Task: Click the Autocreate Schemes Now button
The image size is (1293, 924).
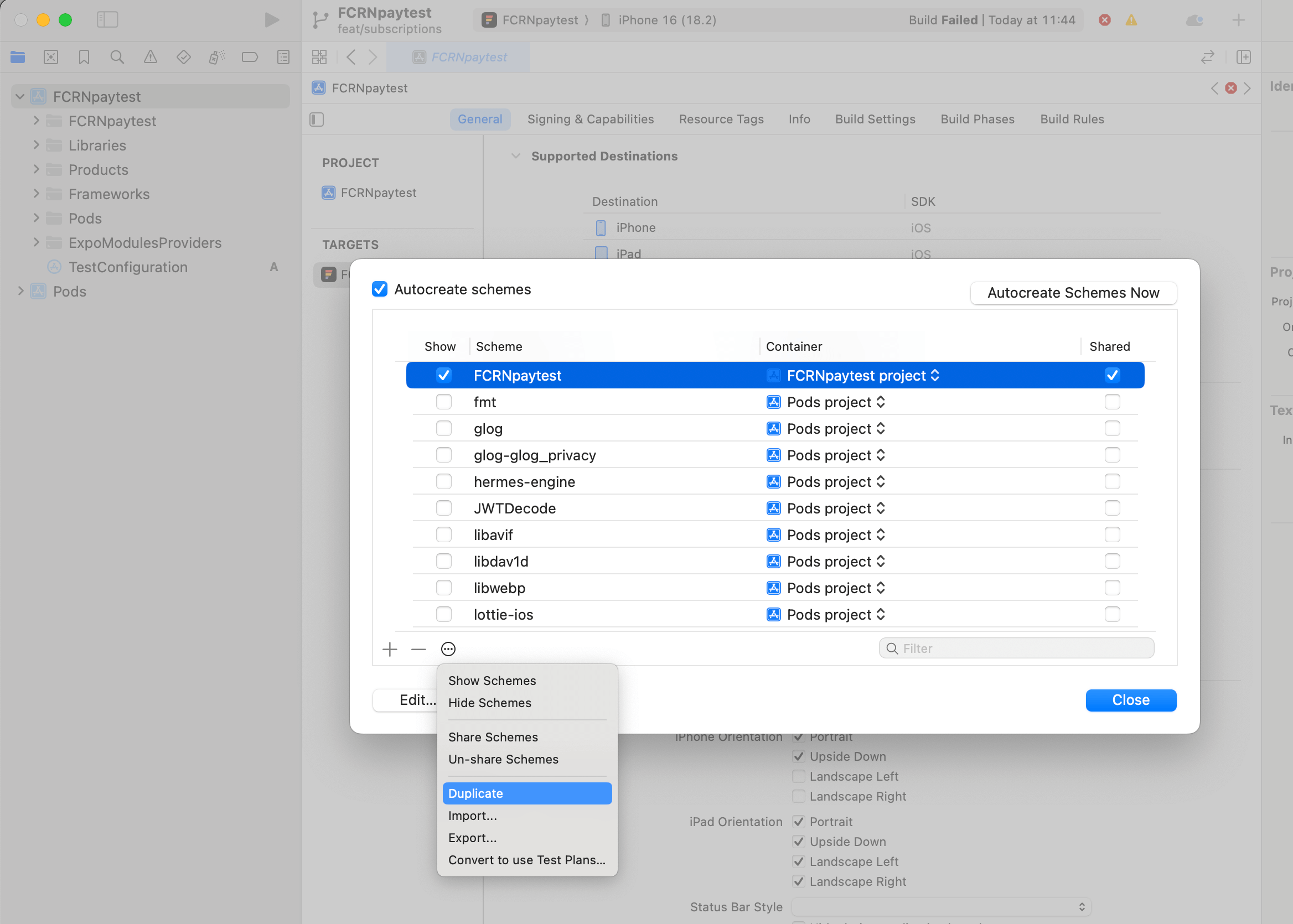Action: tap(1072, 293)
